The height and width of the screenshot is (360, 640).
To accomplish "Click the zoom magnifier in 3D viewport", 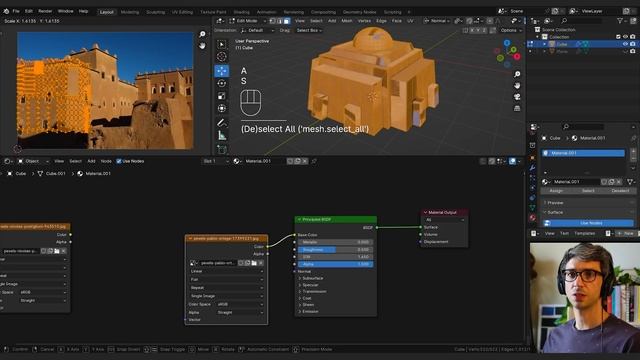I will (x=517, y=74).
